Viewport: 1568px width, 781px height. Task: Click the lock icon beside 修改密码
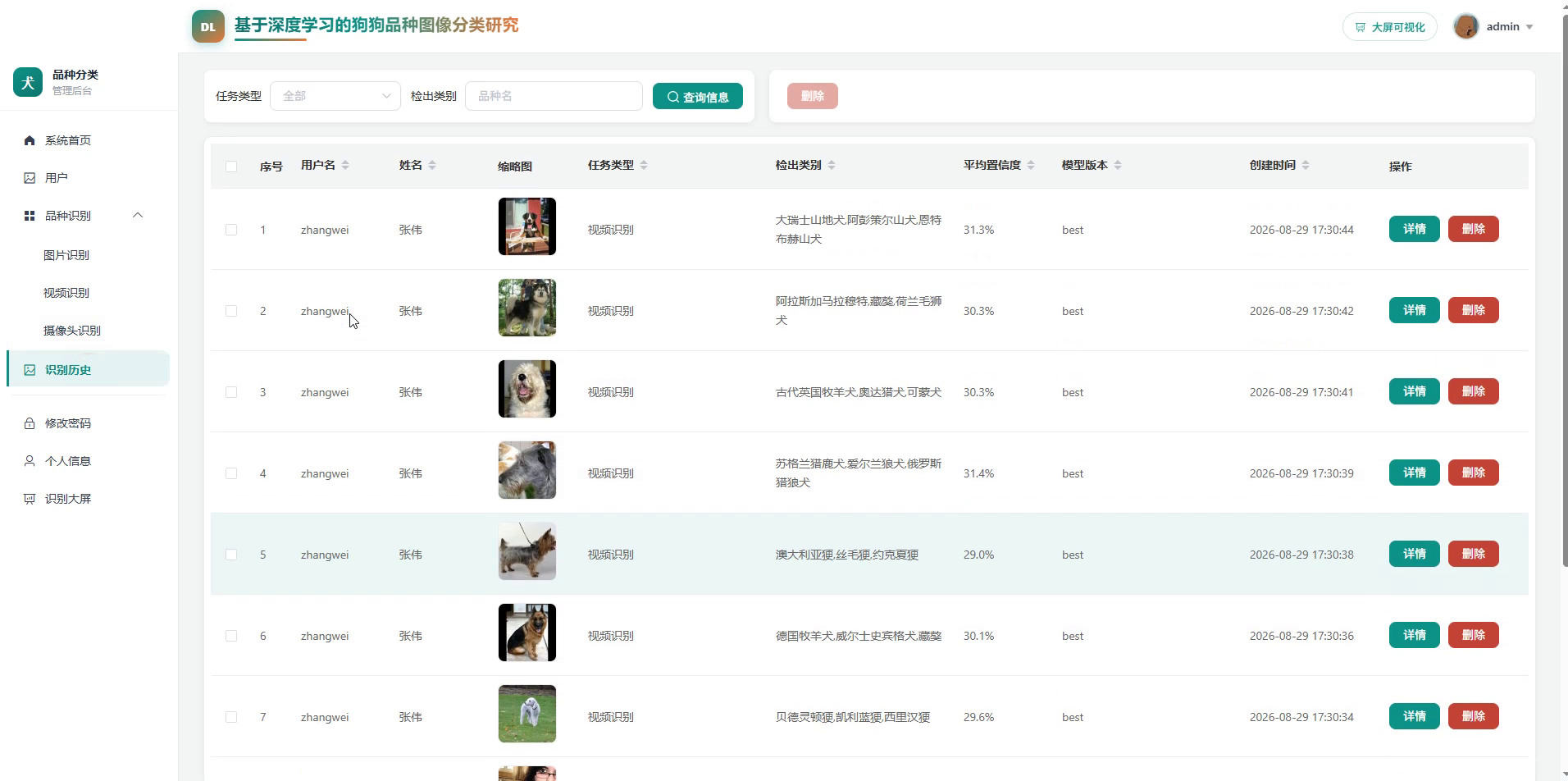click(30, 423)
